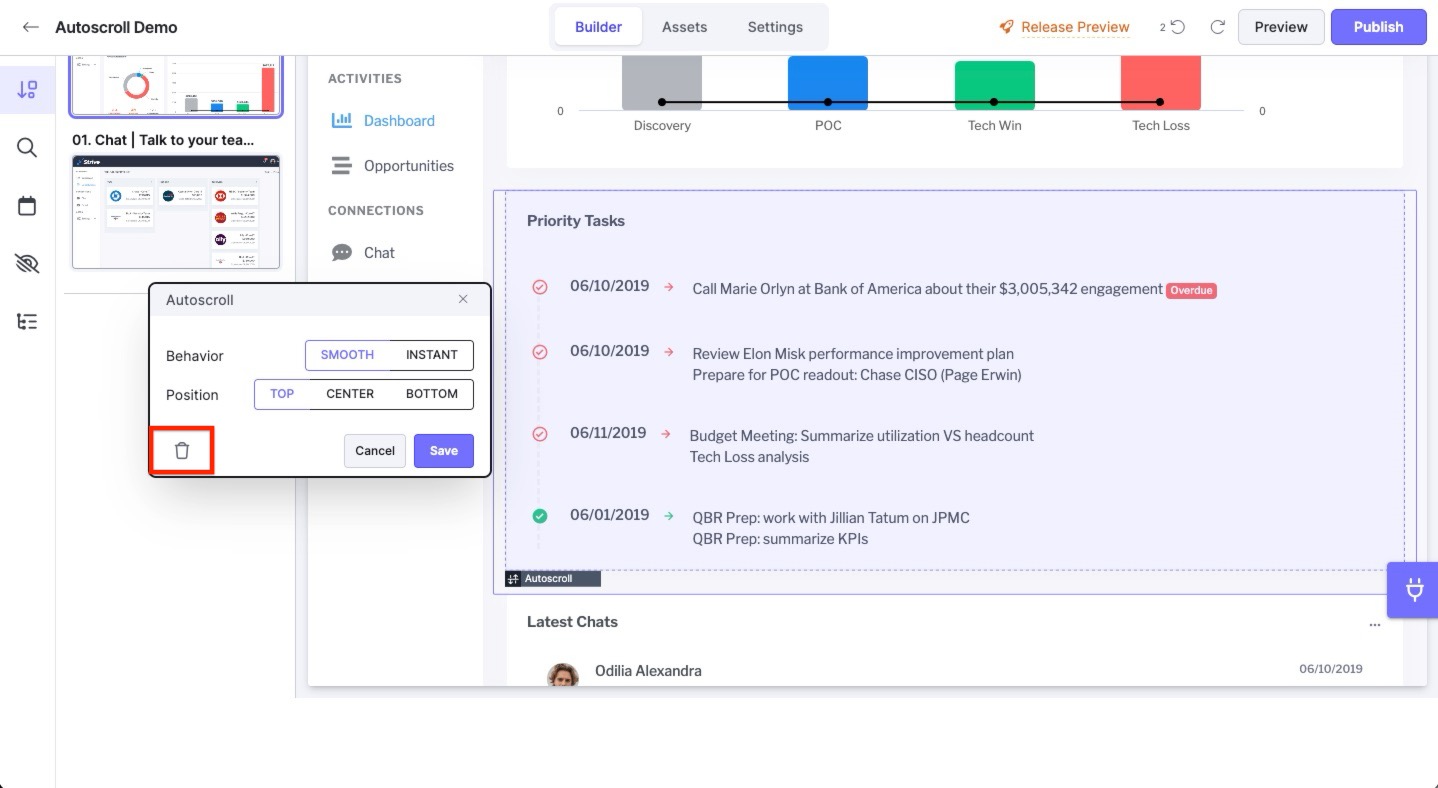Click the redo arrow icon

pos(1217,27)
